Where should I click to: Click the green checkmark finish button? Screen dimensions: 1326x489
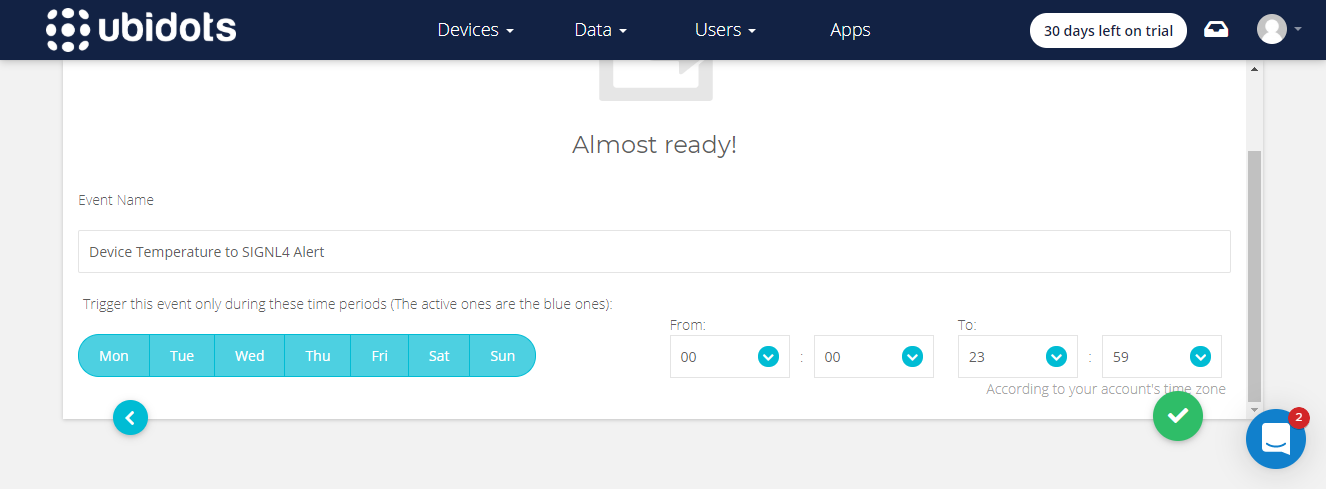pyautogui.click(x=1178, y=415)
